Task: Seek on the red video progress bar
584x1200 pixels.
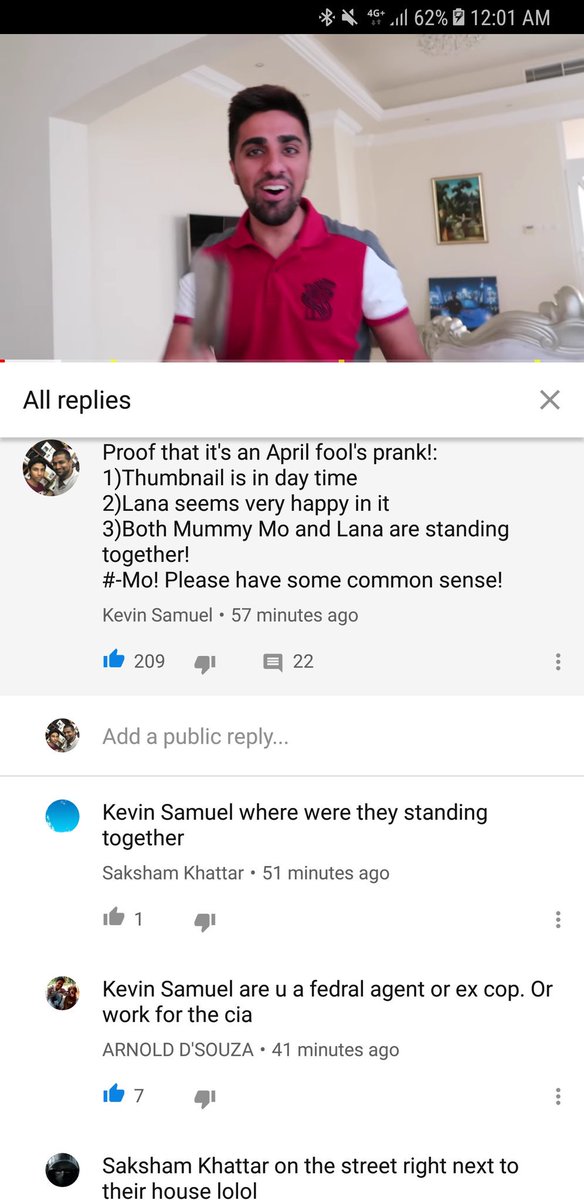Action: tap(292, 360)
